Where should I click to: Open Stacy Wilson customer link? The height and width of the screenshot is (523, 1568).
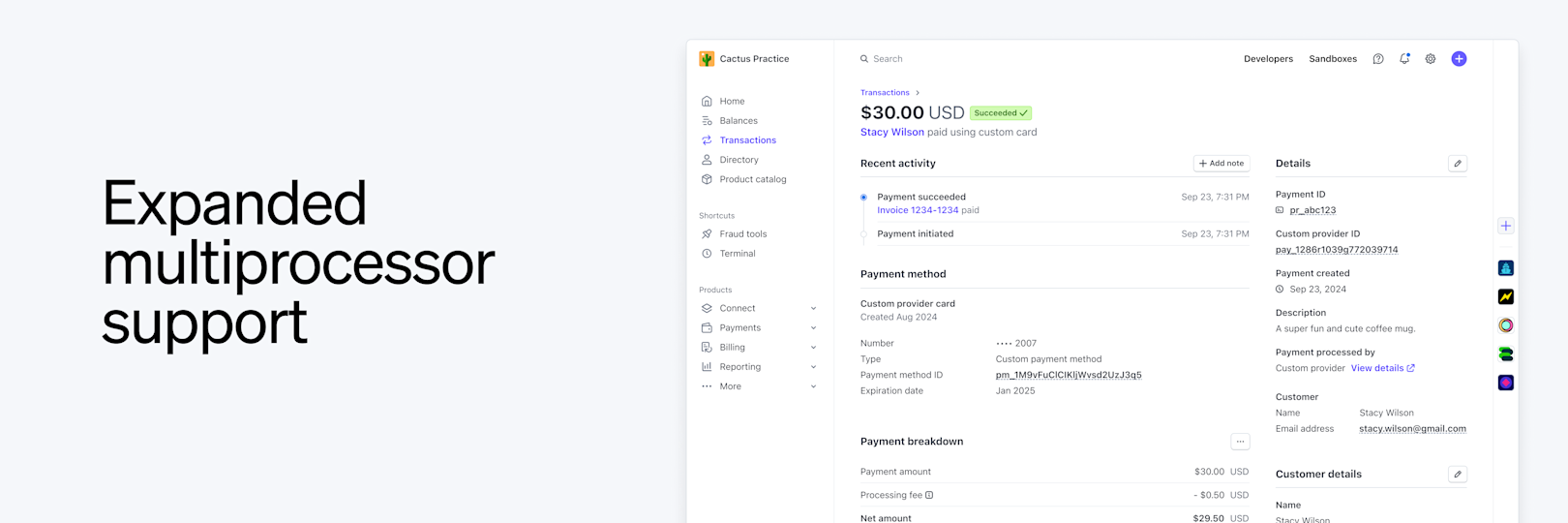pyautogui.click(x=892, y=132)
